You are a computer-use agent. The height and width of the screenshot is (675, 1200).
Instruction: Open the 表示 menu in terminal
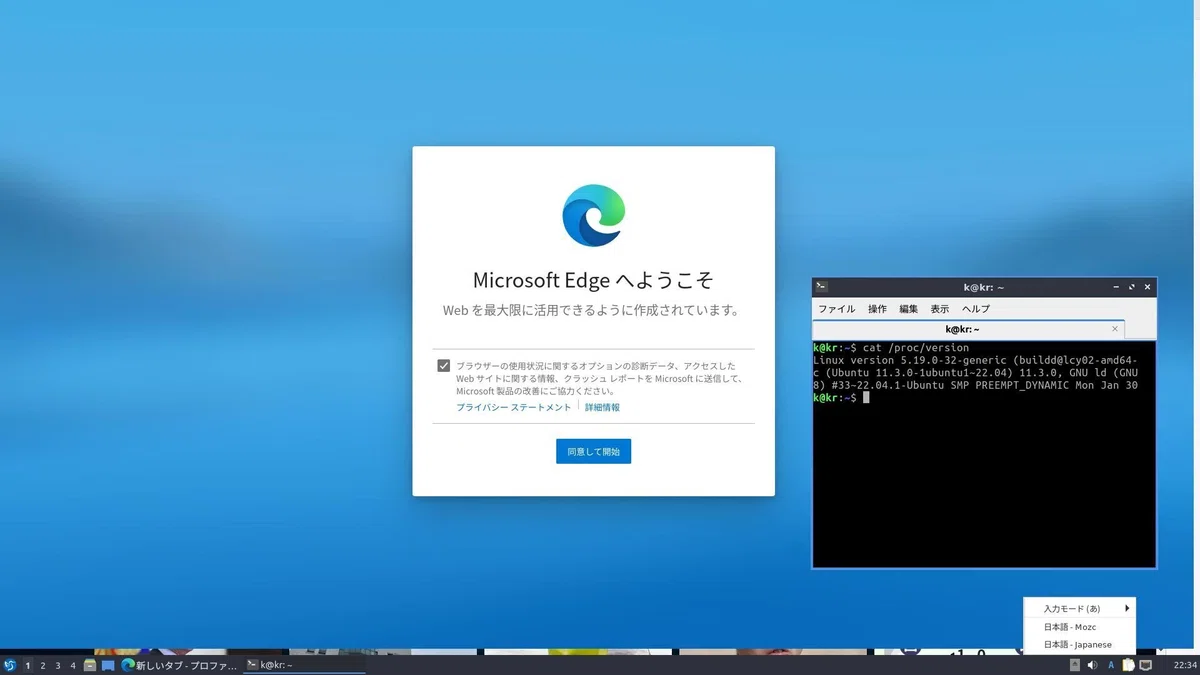pos(939,309)
